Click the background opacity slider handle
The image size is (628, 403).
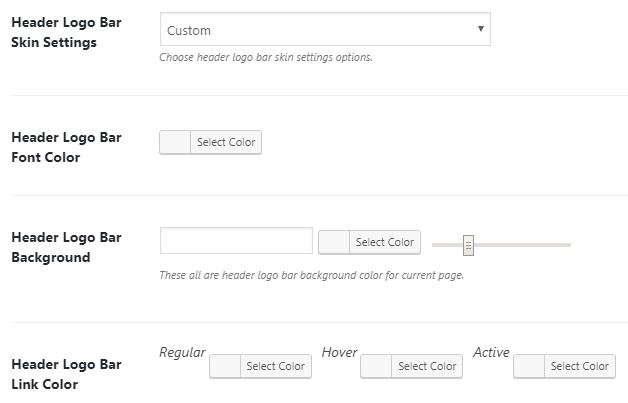click(x=468, y=244)
